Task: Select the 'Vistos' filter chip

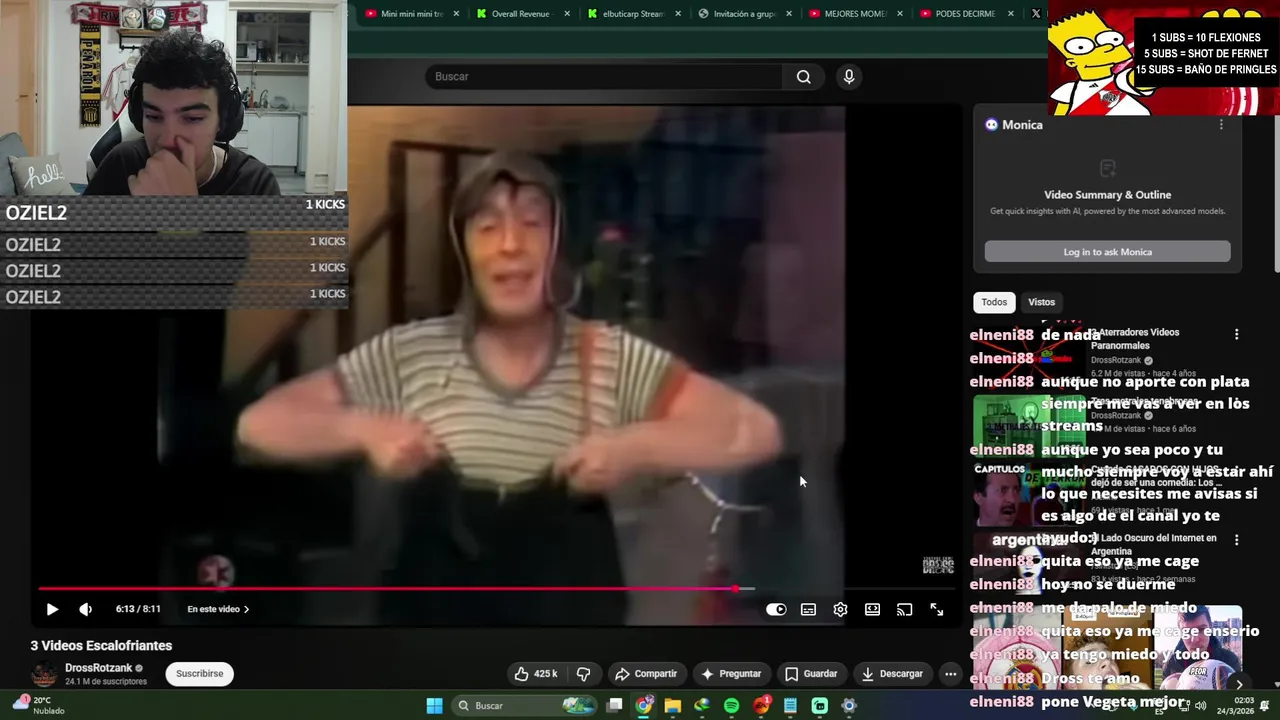Action: tap(1041, 302)
